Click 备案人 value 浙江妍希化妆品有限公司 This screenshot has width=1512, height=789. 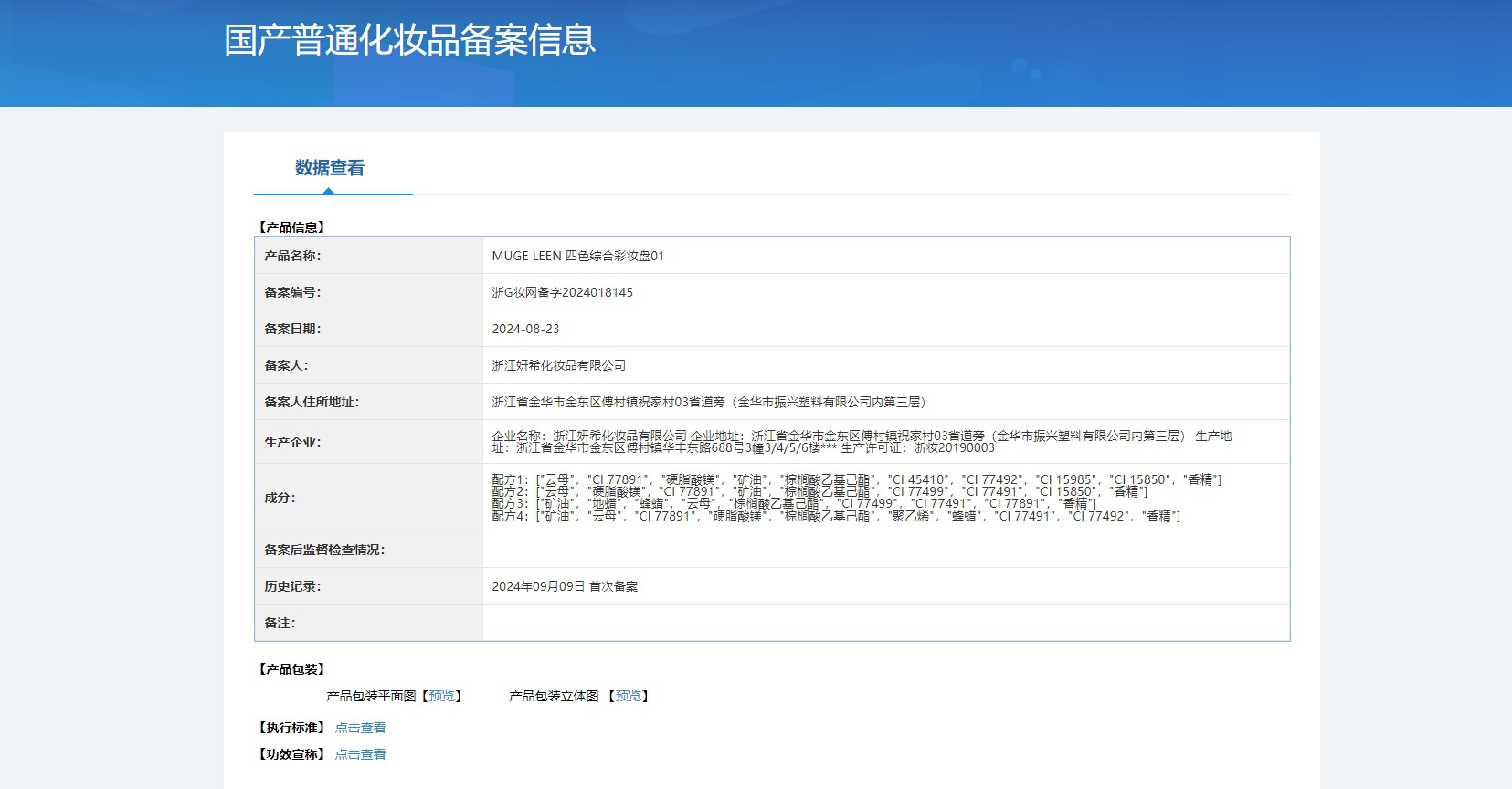click(x=558, y=365)
